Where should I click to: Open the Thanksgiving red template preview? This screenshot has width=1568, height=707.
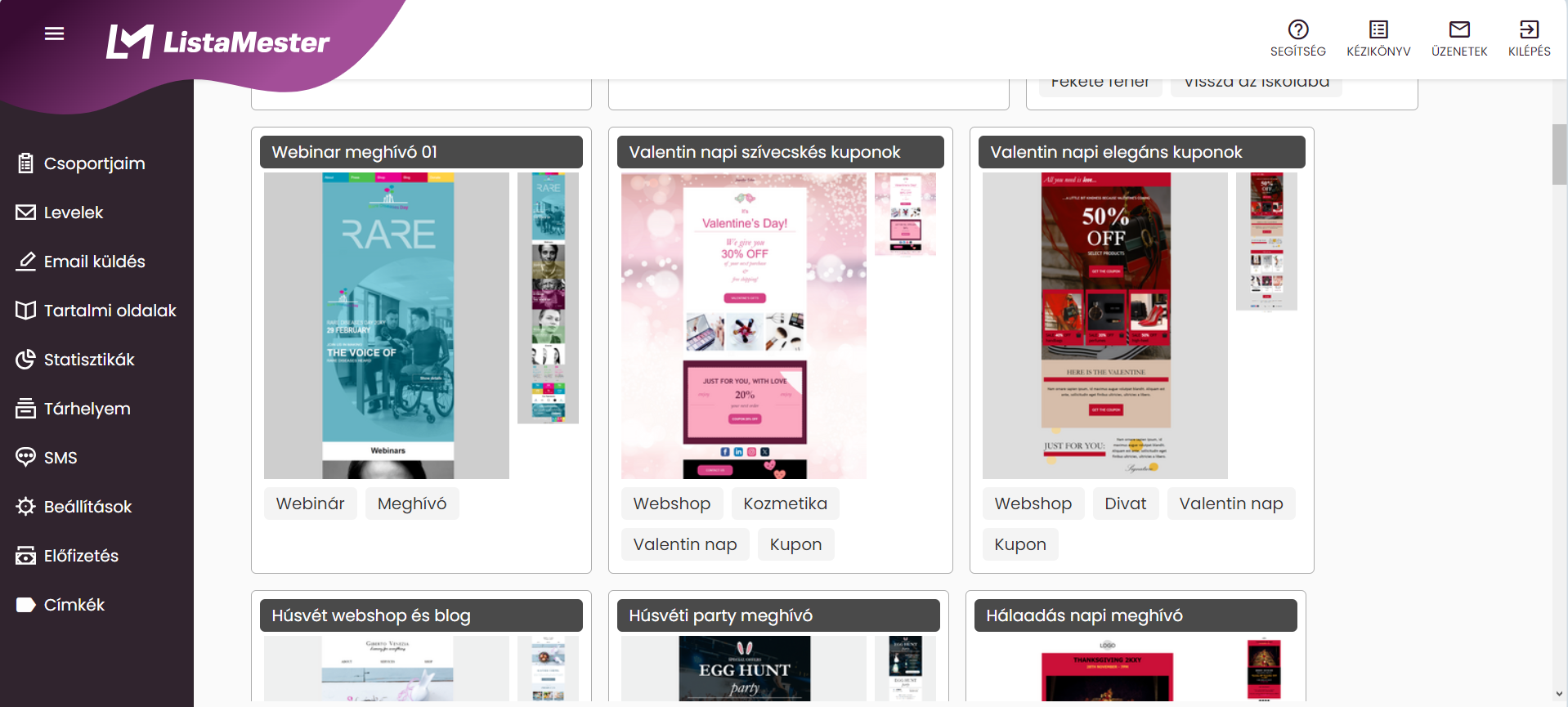click(x=1107, y=669)
